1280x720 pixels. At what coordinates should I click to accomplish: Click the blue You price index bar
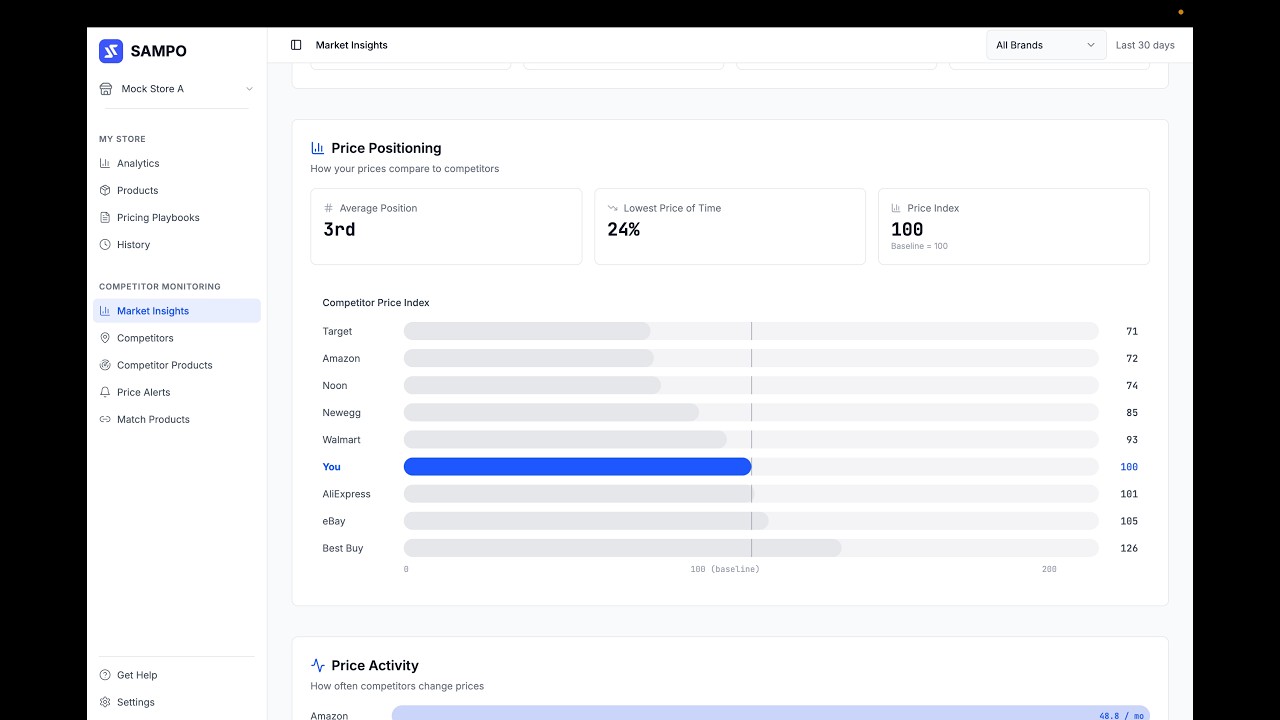click(577, 467)
